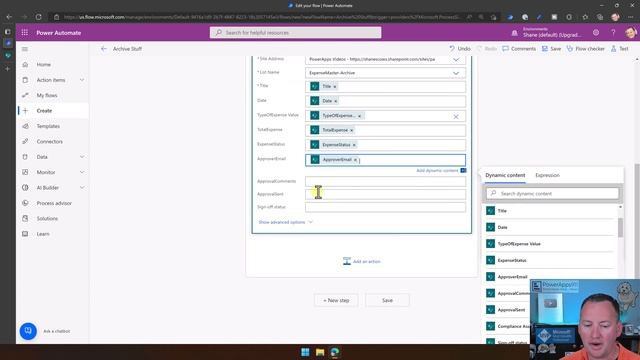The width and height of the screenshot is (640, 360).
Task: Click the Save button below the flow
Action: click(x=387, y=300)
